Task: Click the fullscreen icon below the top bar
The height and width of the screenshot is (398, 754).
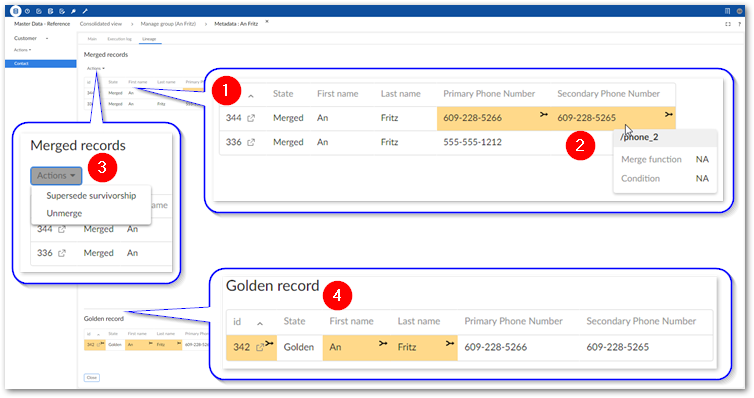Action: tap(728, 24)
